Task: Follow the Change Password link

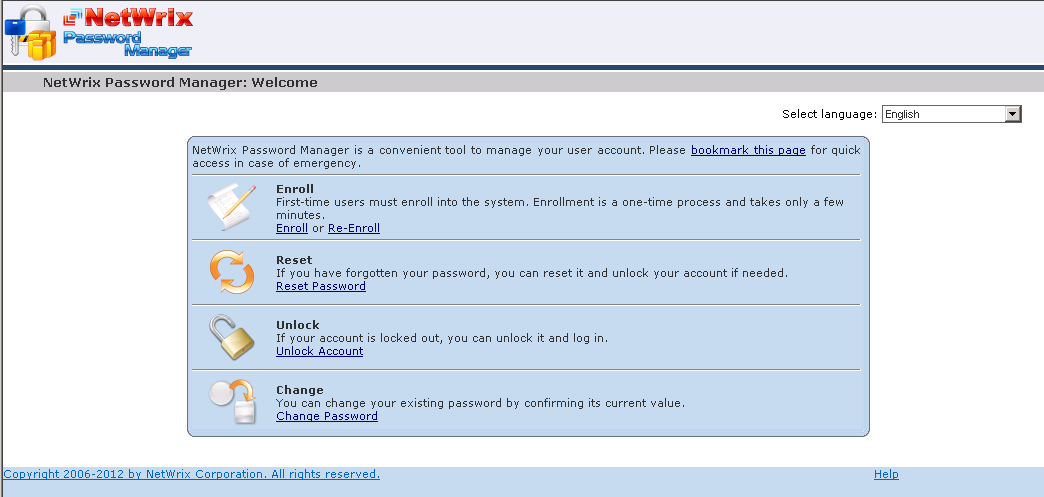Action: [327, 416]
